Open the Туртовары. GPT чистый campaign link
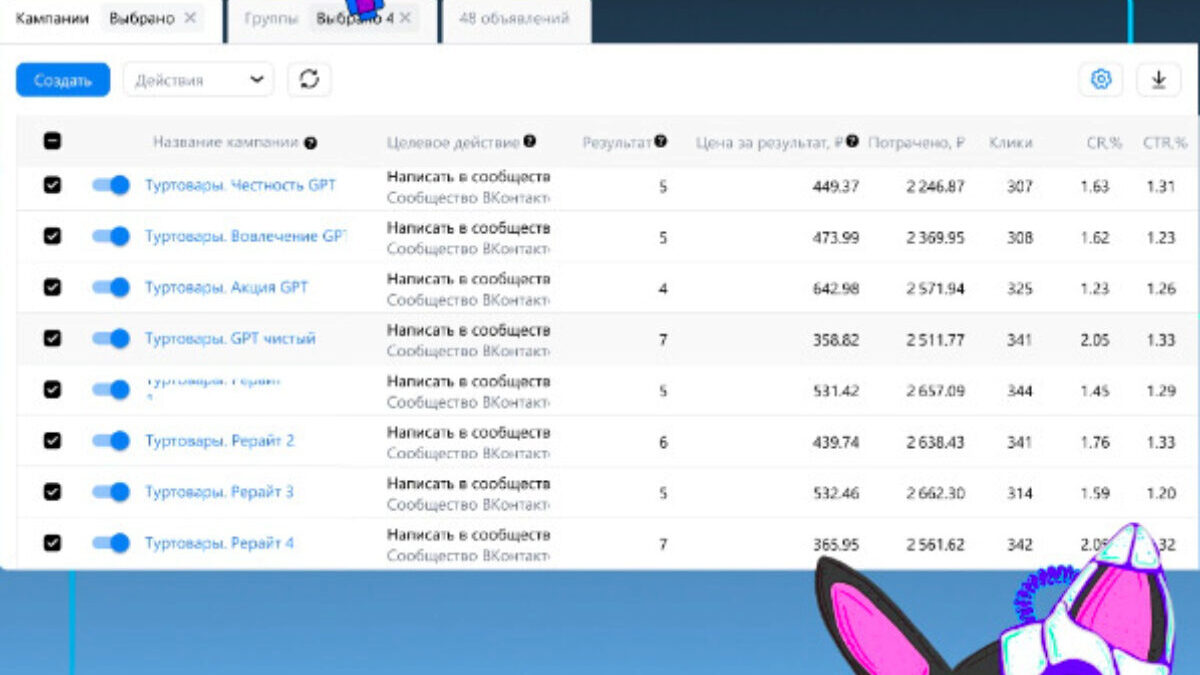1200x675 pixels. click(x=230, y=339)
